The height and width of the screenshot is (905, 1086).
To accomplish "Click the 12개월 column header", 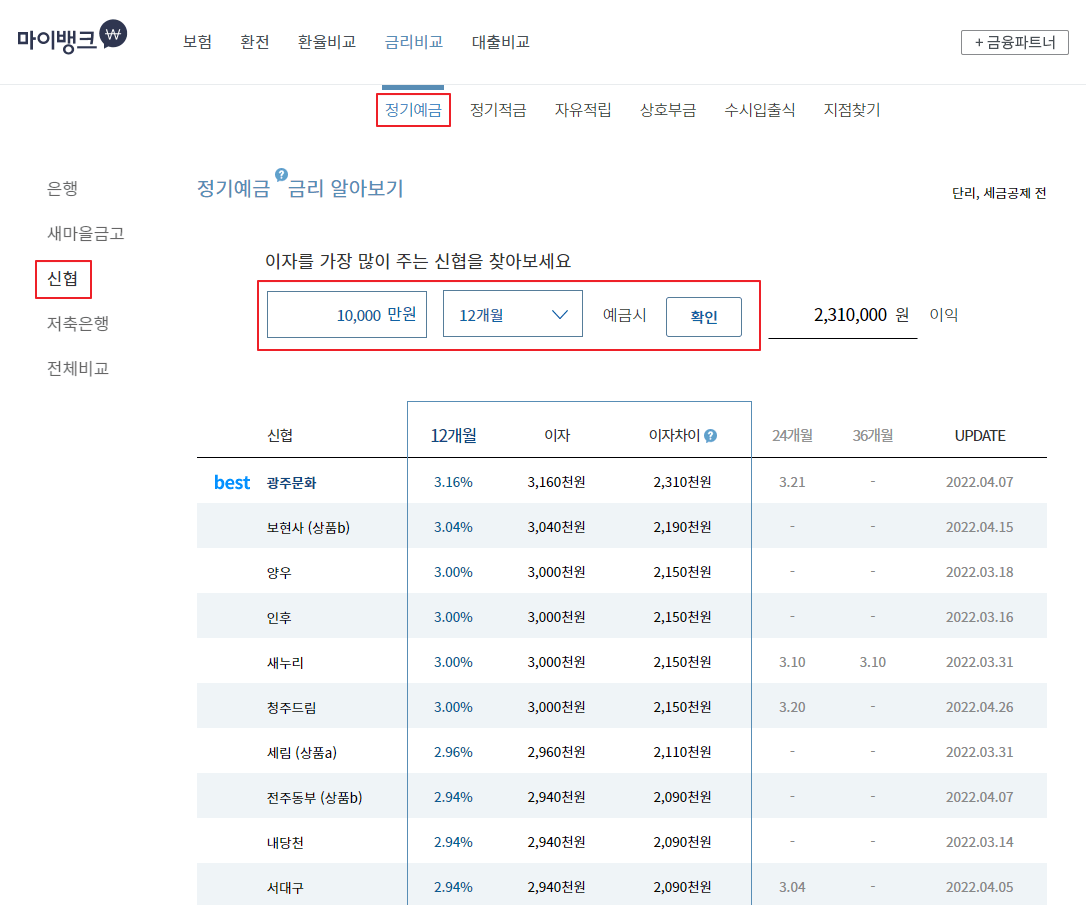I will coord(454,436).
